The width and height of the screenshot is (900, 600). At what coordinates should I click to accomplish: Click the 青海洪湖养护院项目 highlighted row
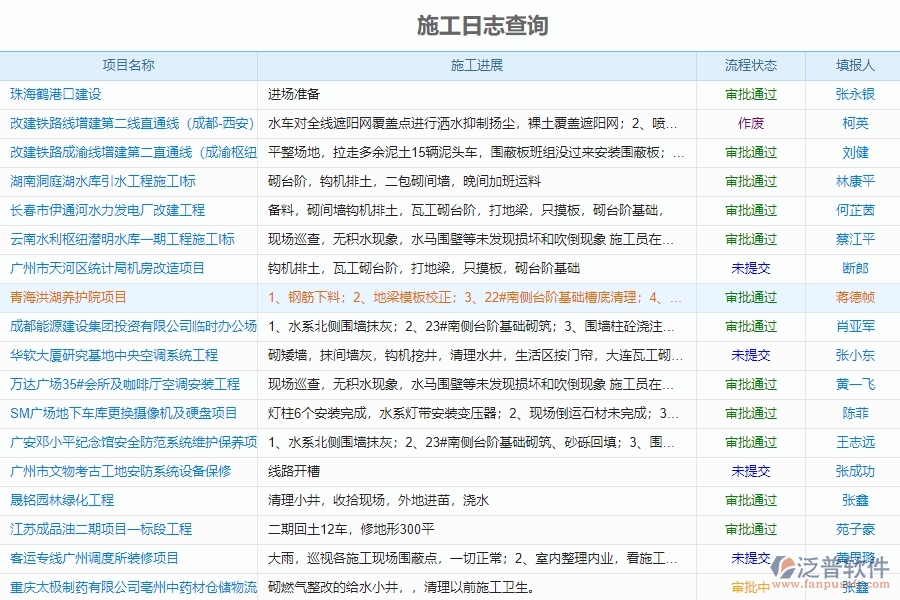(x=69, y=297)
